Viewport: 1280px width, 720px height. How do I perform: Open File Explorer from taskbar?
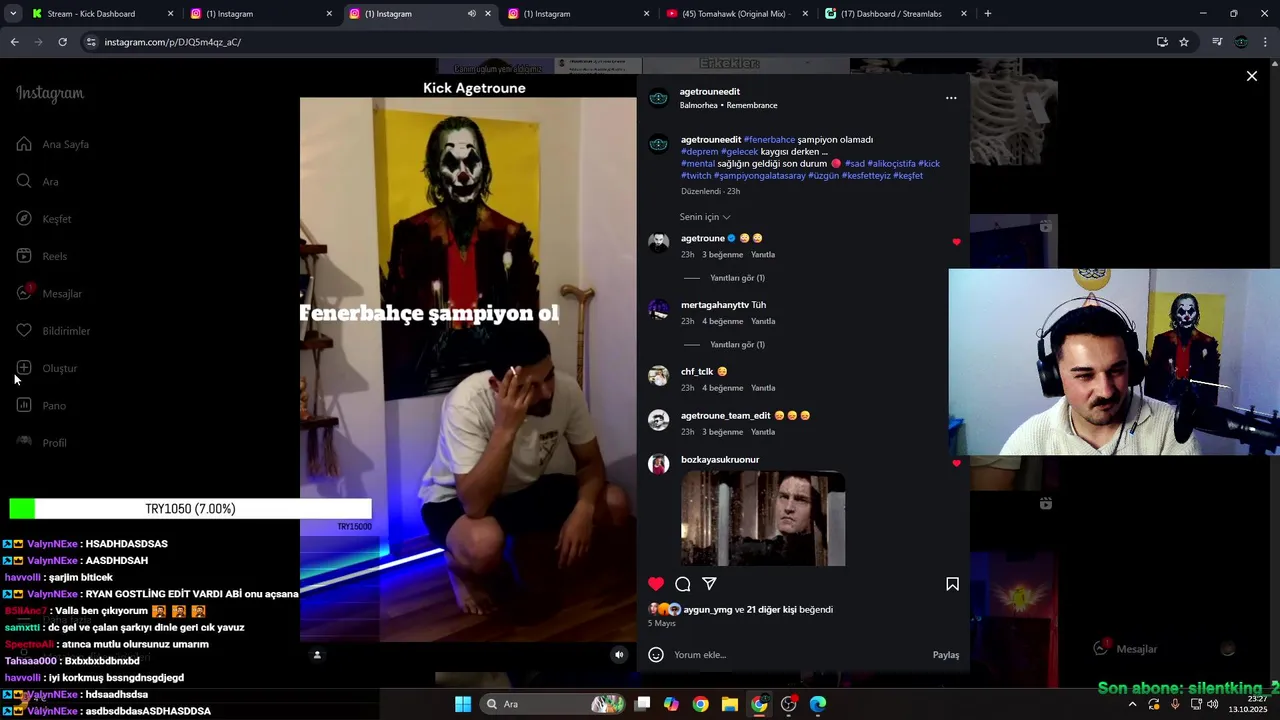click(730, 704)
